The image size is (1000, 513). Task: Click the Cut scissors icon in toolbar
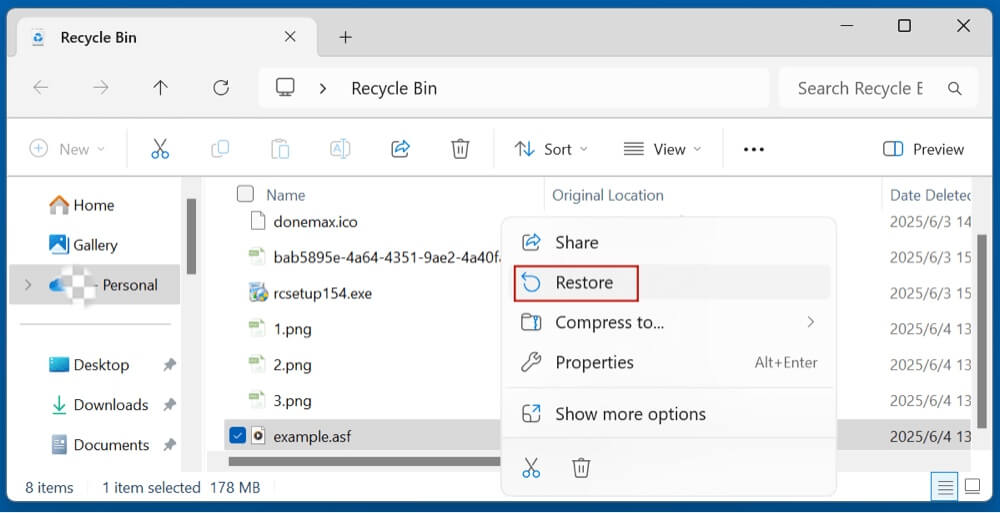pyautogui.click(x=160, y=149)
